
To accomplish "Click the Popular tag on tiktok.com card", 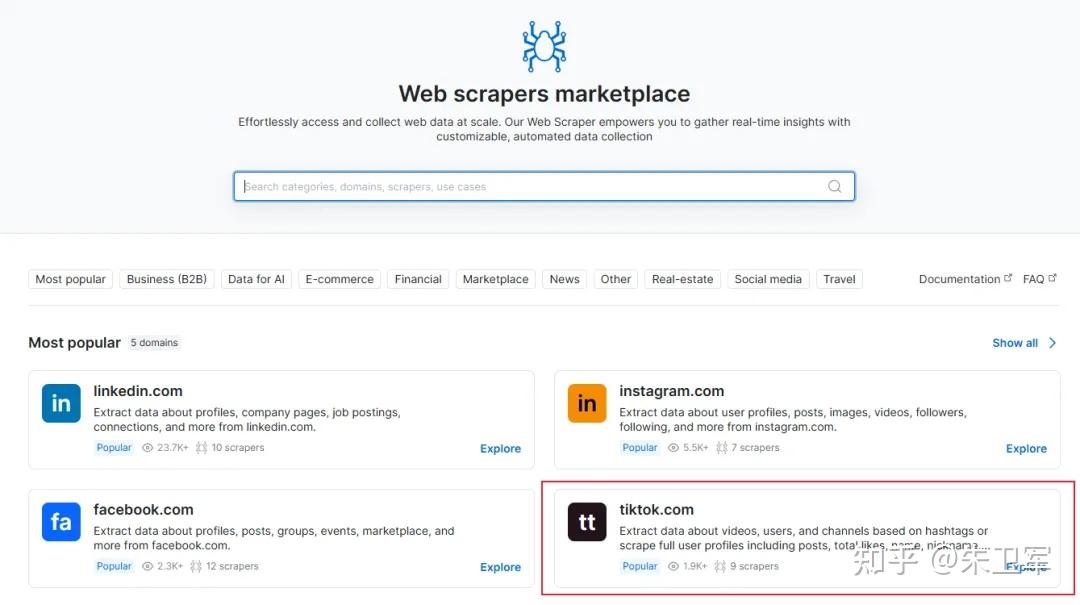I will click(x=640, y=566).
